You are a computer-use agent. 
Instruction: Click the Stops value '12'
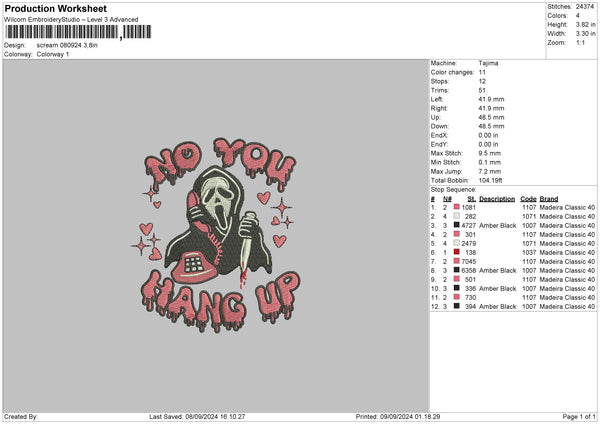[x=482, y=81]
